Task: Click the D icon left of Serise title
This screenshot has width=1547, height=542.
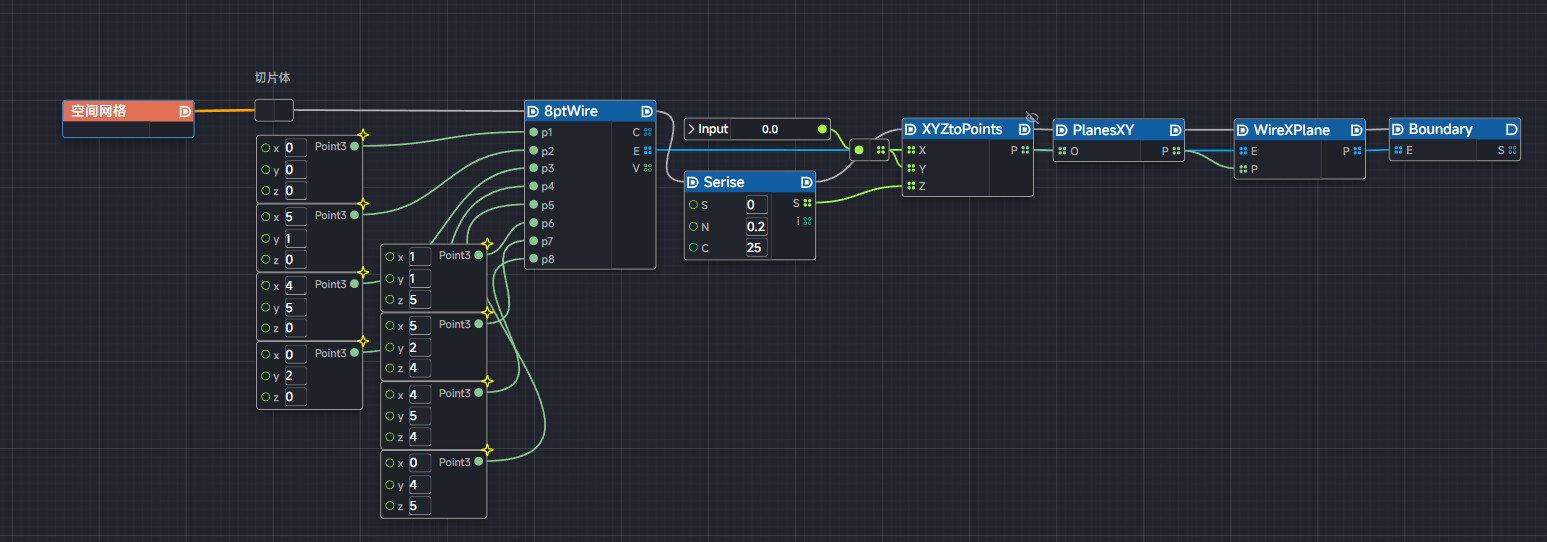Action: click(x=693, y=182)
